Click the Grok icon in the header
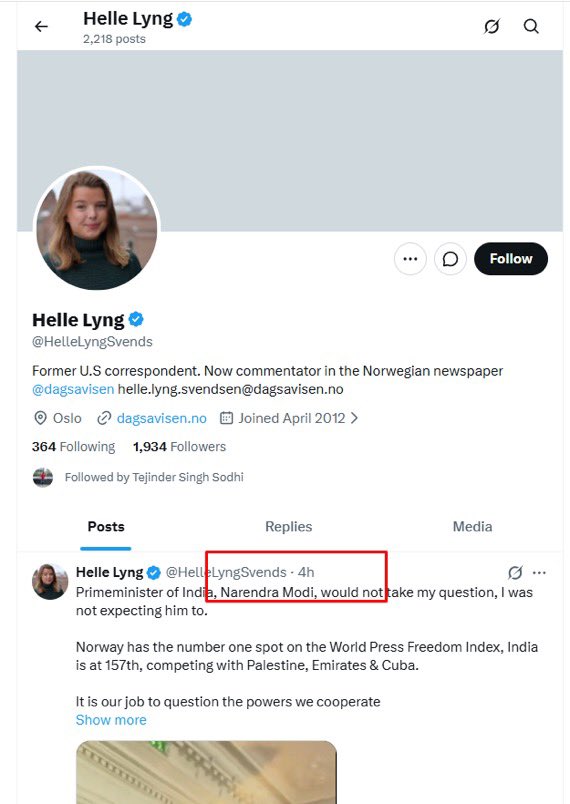 (x=492, y=26)
